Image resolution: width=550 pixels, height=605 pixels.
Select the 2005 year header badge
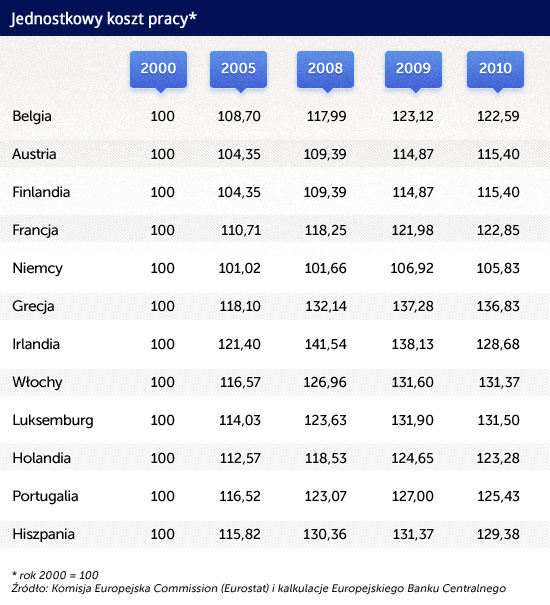pos(238,70)
